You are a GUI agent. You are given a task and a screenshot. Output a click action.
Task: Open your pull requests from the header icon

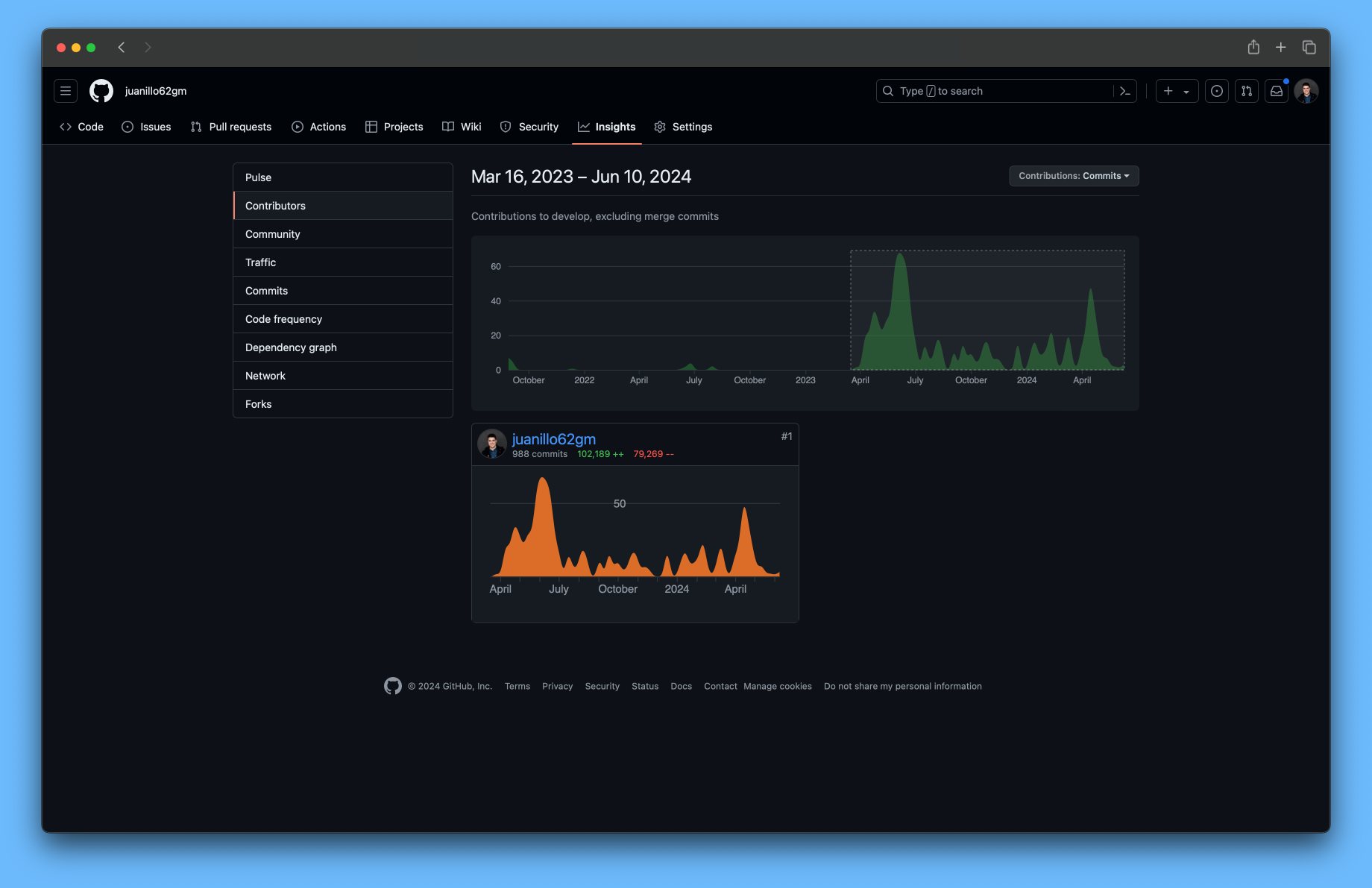point(1246,90)
